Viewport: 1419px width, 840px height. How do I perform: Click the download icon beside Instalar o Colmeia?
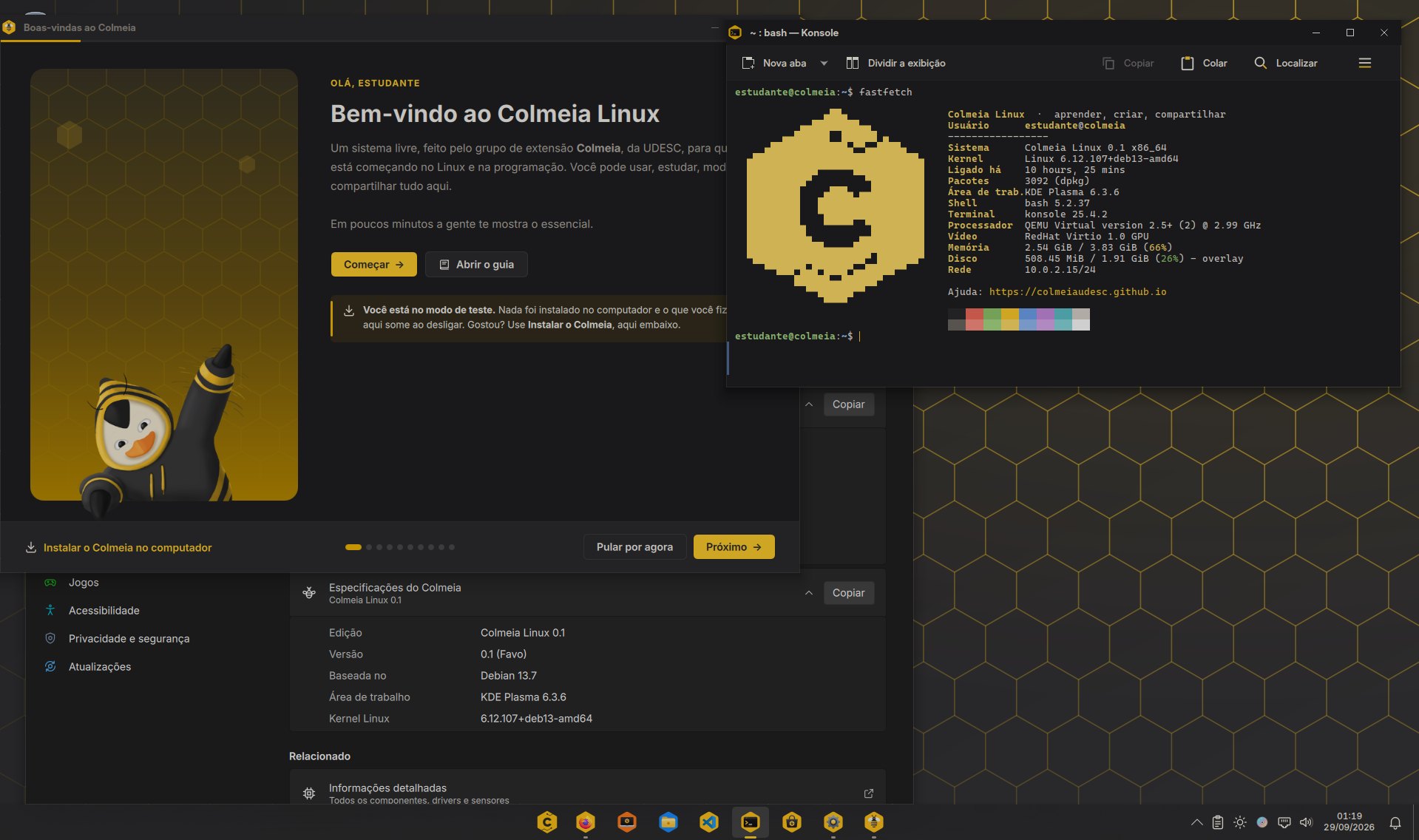pyautogui.click(x=31, y=548)
